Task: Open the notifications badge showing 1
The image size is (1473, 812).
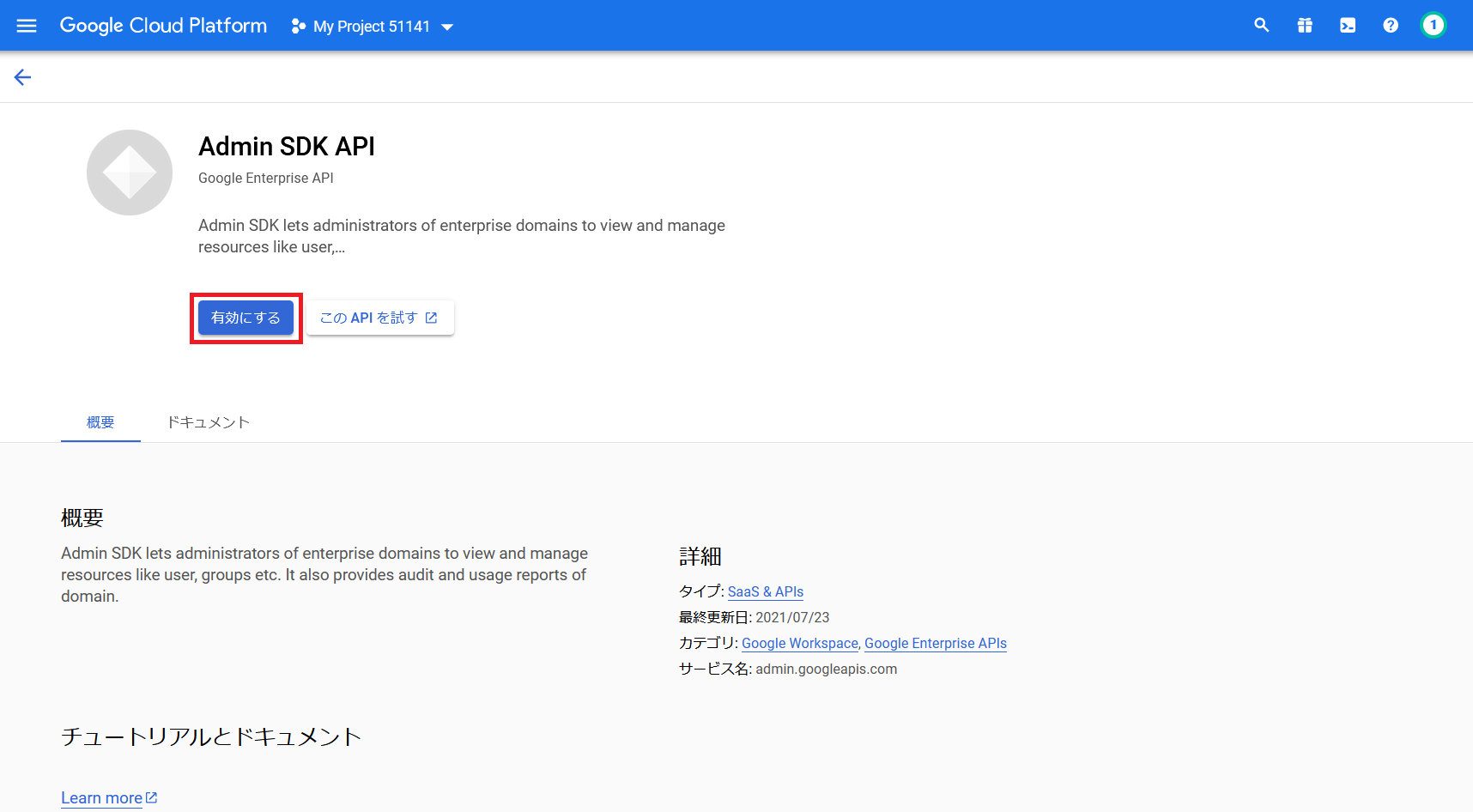Action: click(x=1433, y=25)
